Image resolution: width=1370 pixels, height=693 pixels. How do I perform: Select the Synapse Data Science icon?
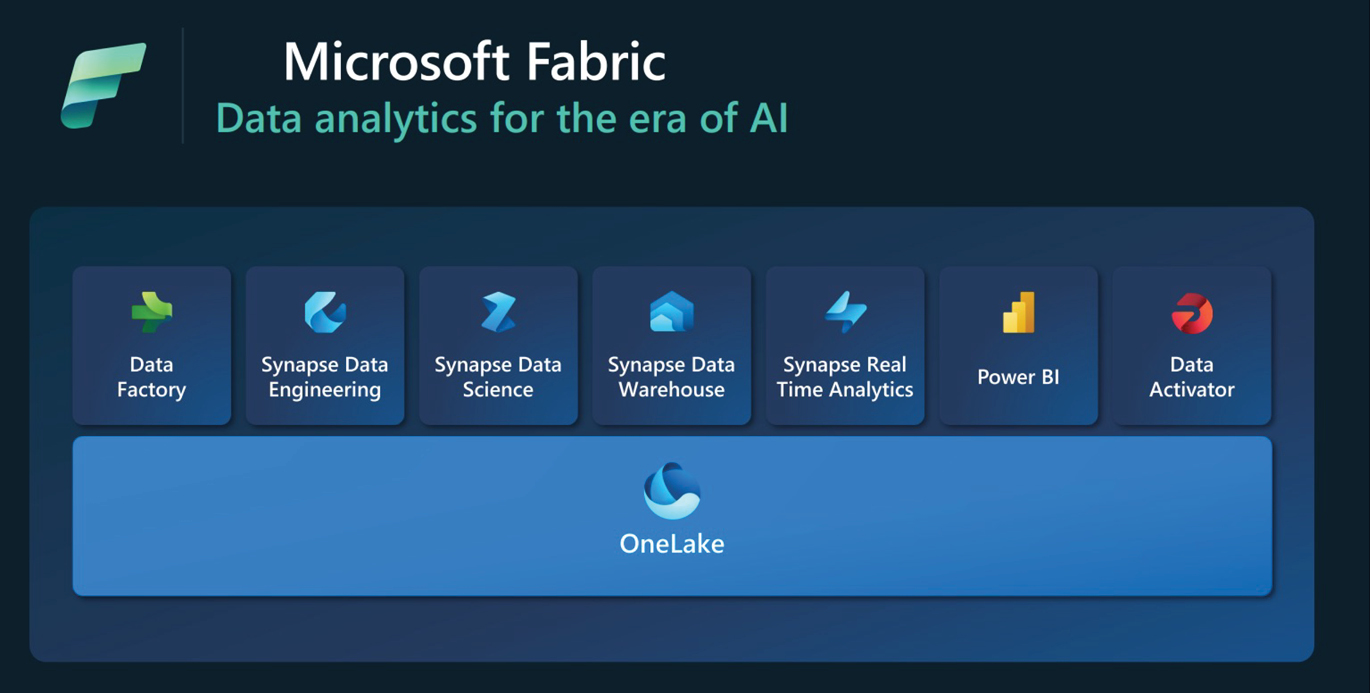click(498, 312)
